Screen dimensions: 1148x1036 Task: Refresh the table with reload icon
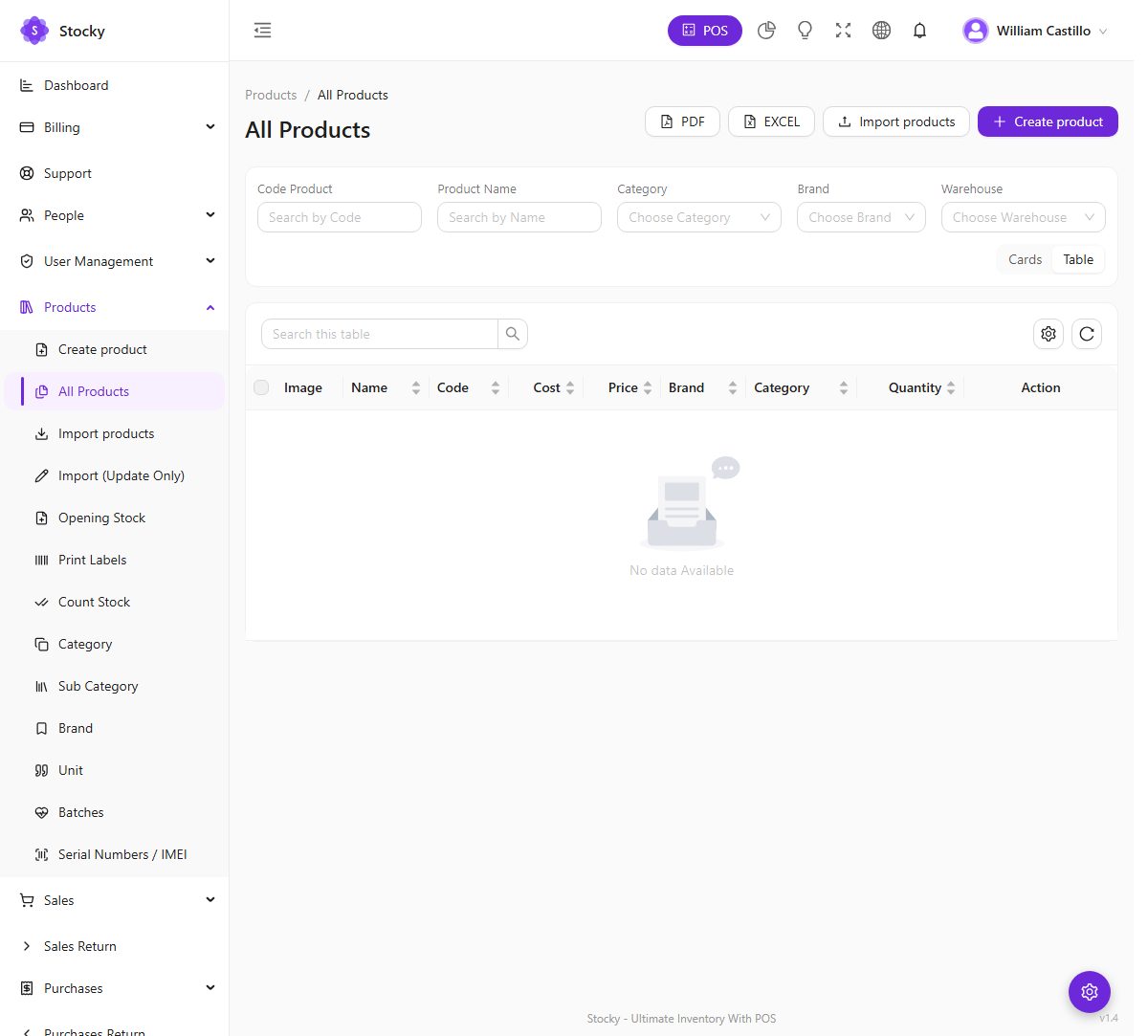coord(1087,334)
